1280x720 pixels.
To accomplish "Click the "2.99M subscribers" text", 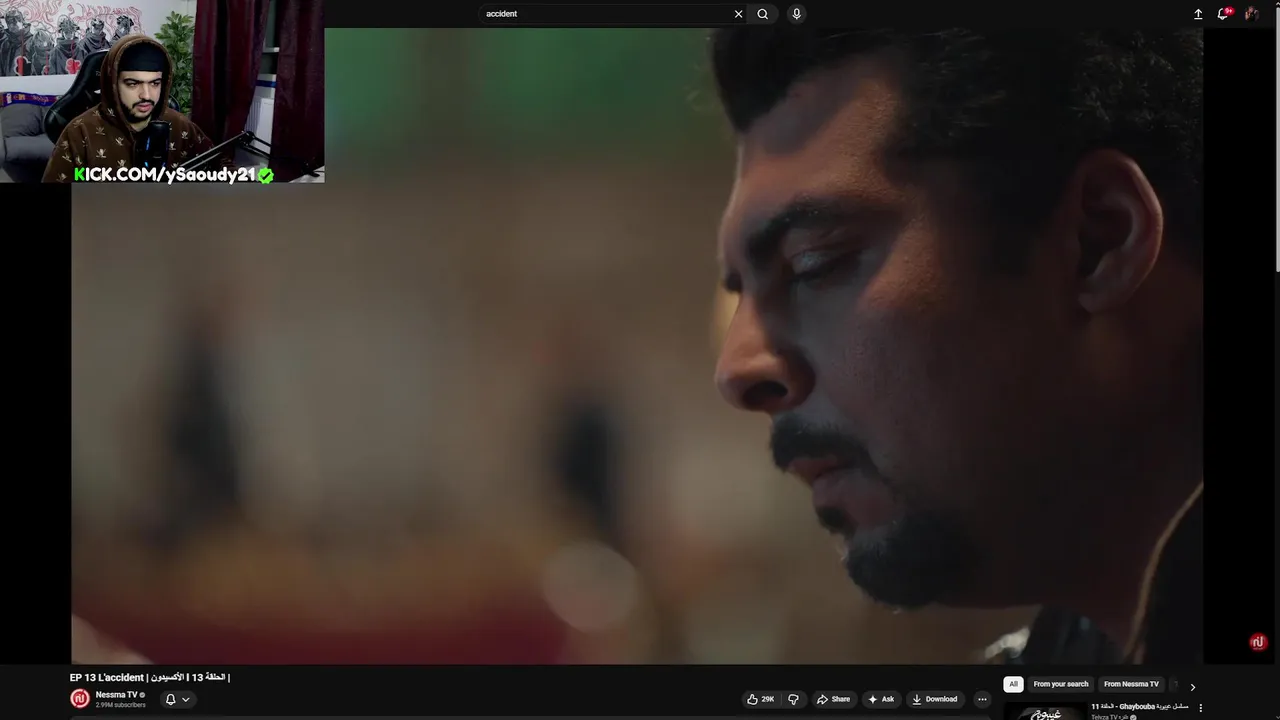I will tap(120, 706).
